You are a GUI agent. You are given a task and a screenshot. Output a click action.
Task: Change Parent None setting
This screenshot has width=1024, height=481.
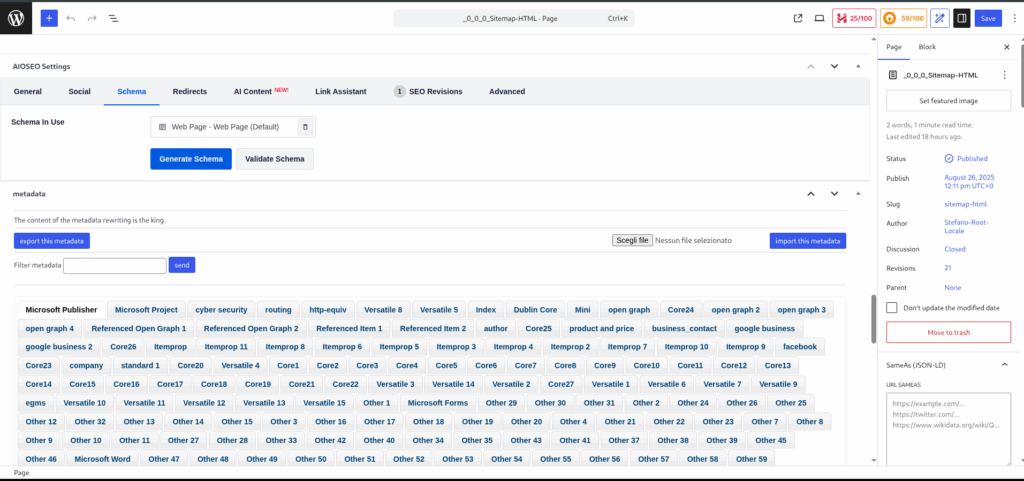click(x=952, y=287)
